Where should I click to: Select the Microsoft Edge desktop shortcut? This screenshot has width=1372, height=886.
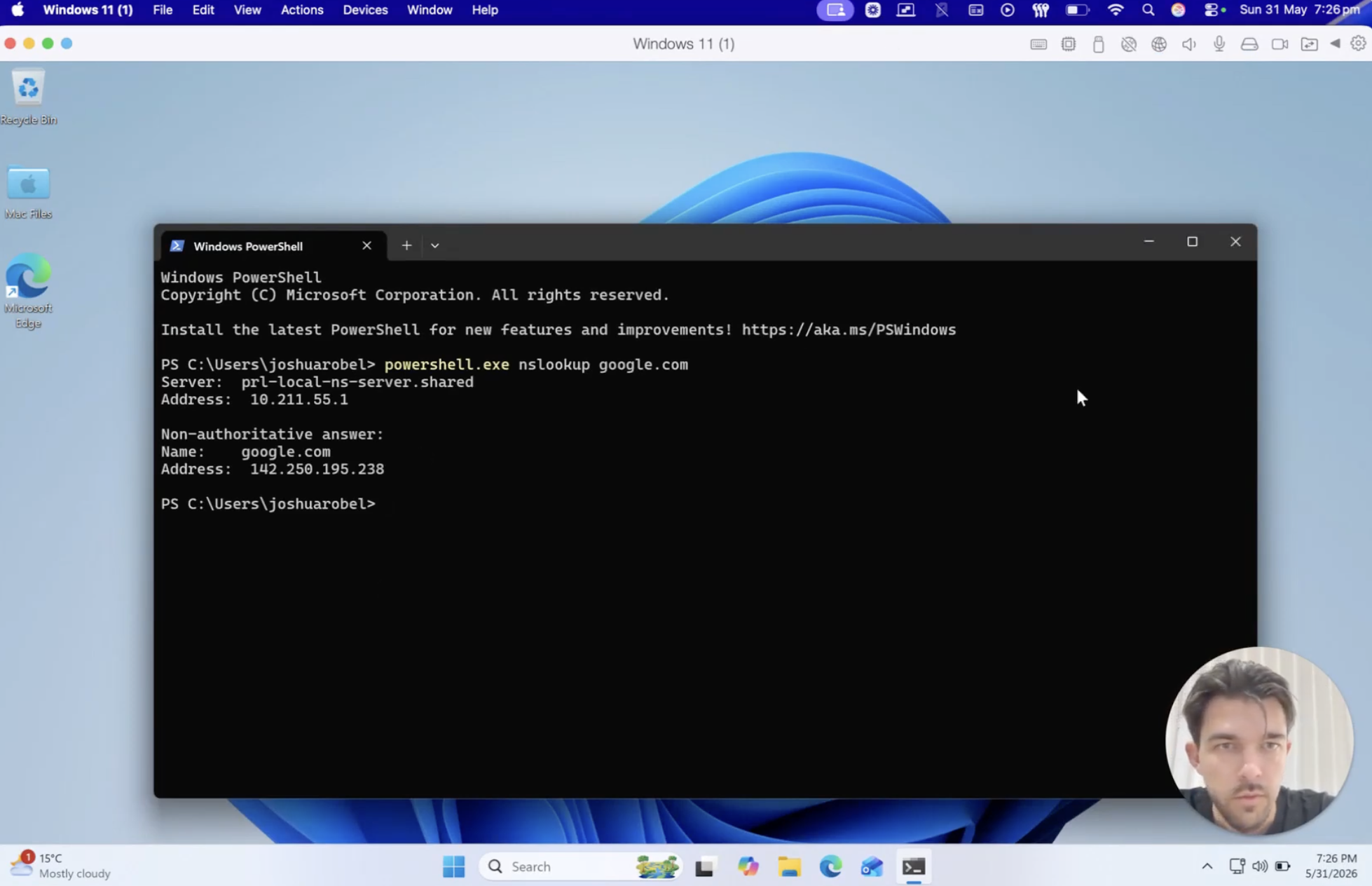(x=29, y=291)
